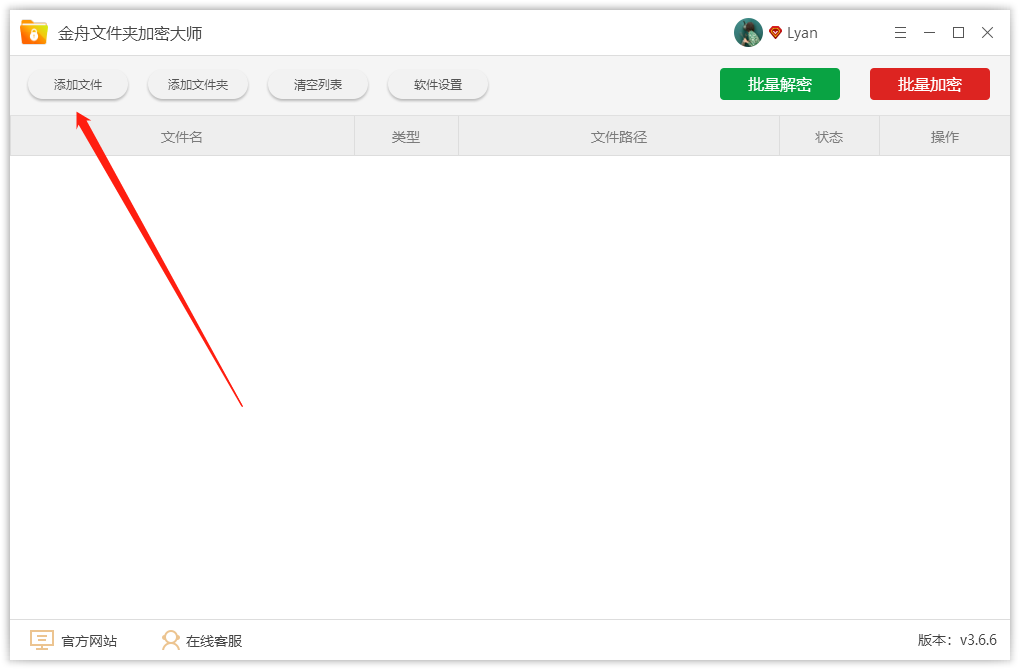Open the hamburger menu in title bar
The image size is (1020, 670).
tap(900, 33)
